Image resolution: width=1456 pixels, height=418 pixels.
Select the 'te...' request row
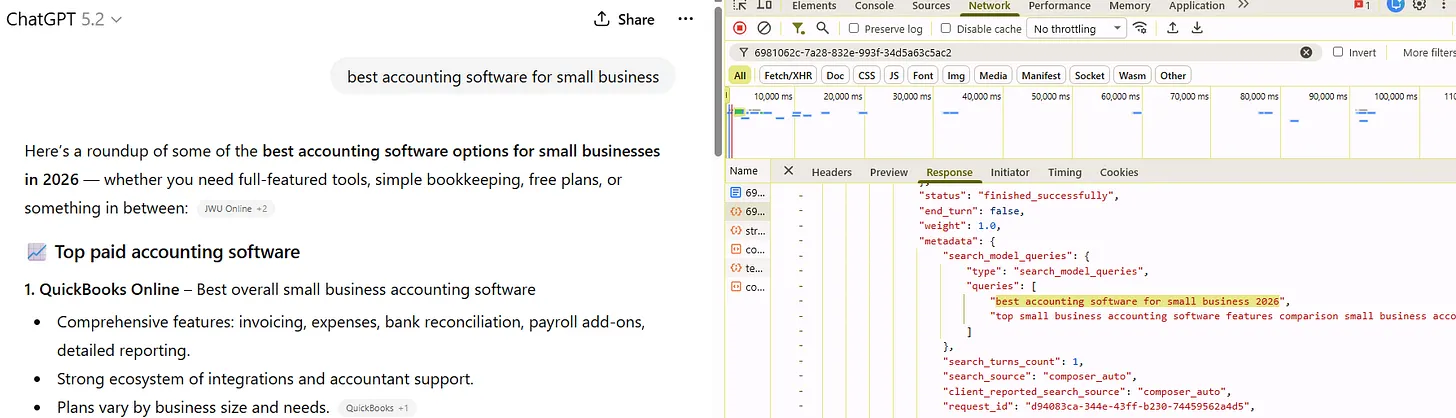click(x=750, y=268)
